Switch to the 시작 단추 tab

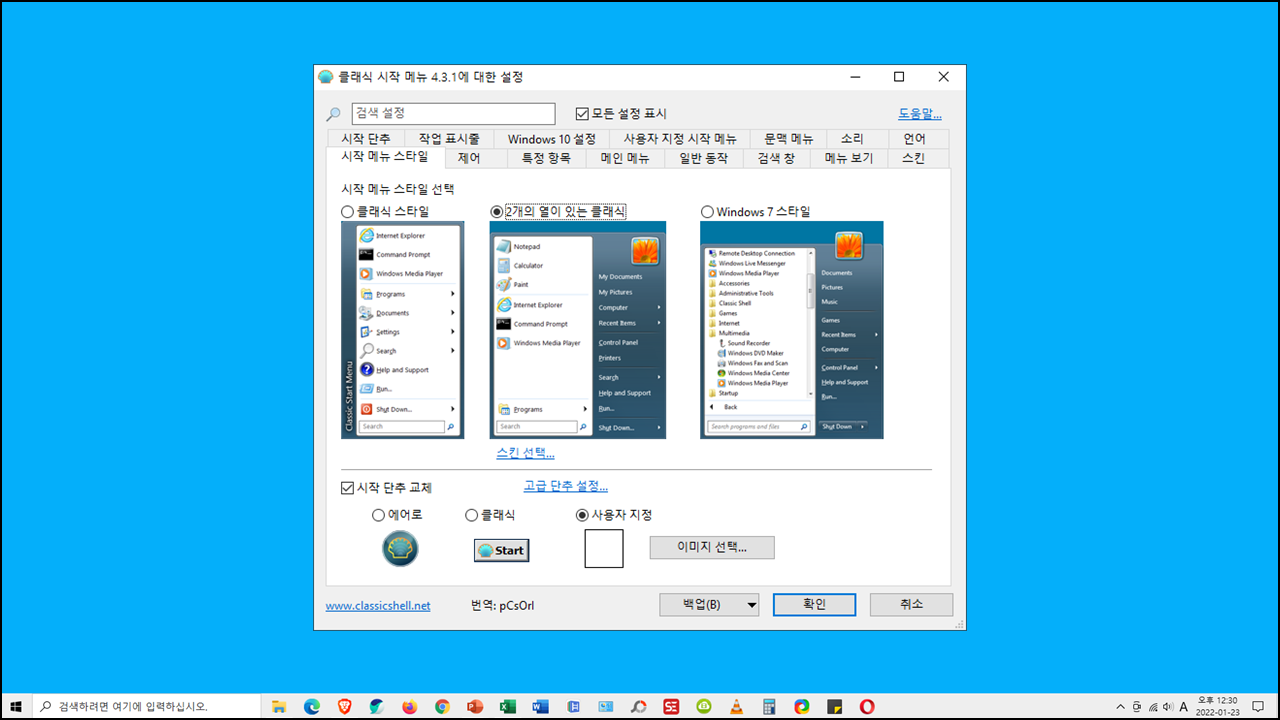click(x=366, y=139)
